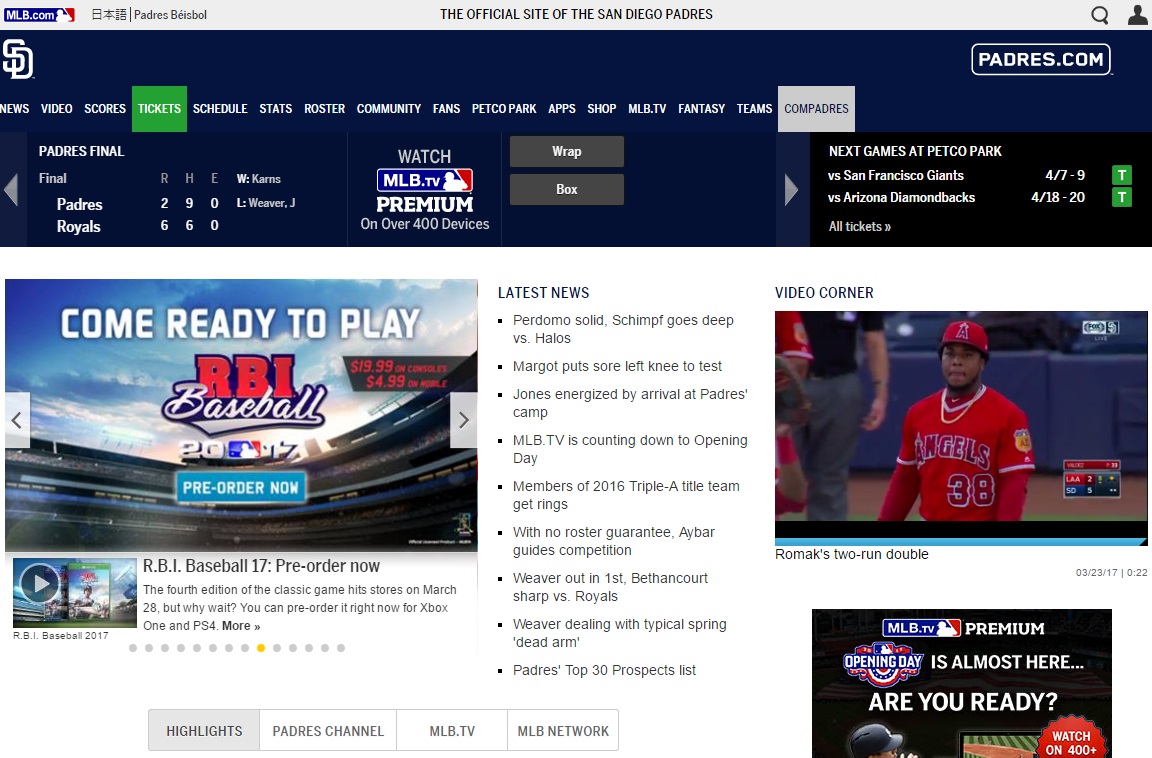
Task: Open Jones energized by arrival article
Action: click(630, 403)
